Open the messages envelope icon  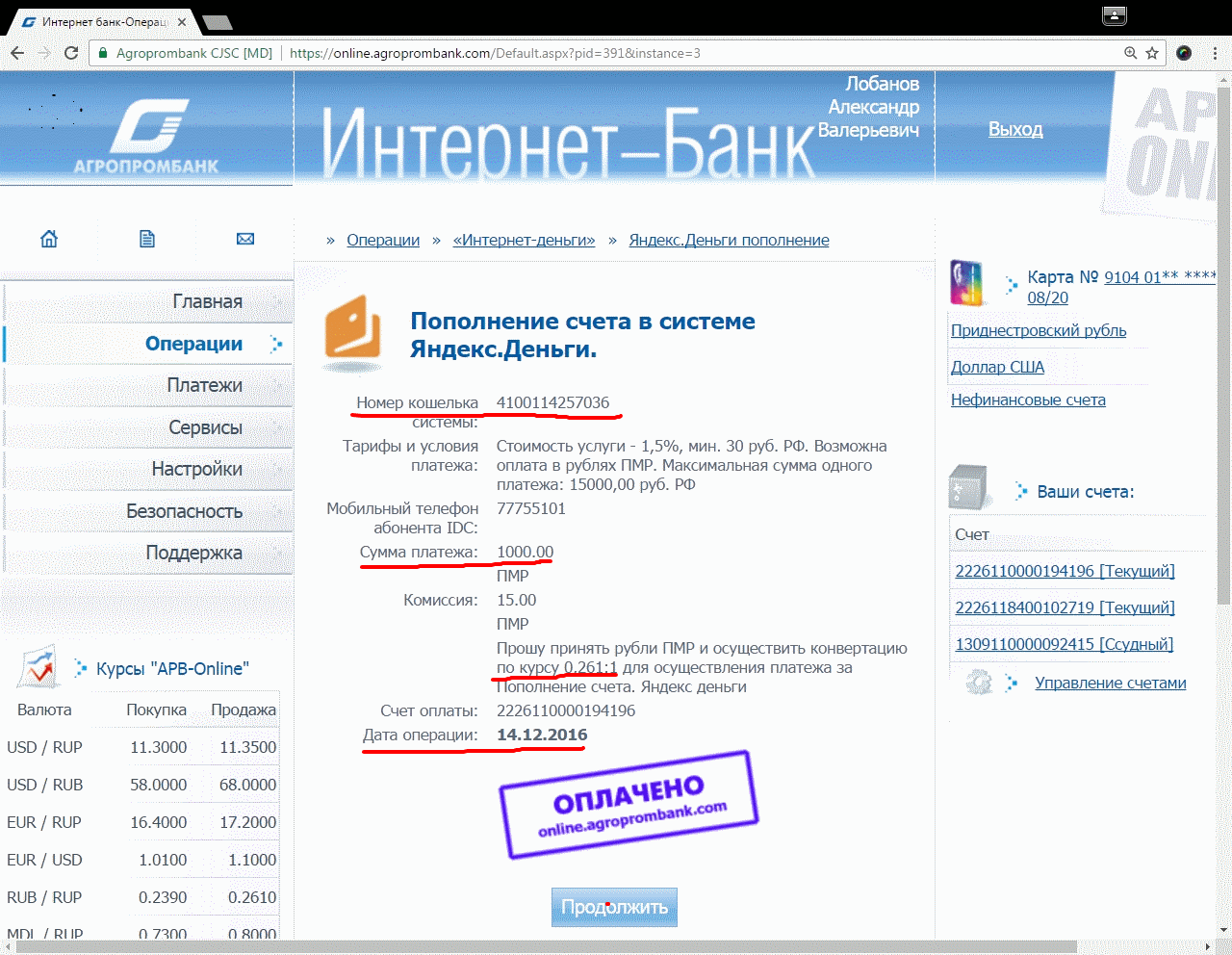point(245,239)
